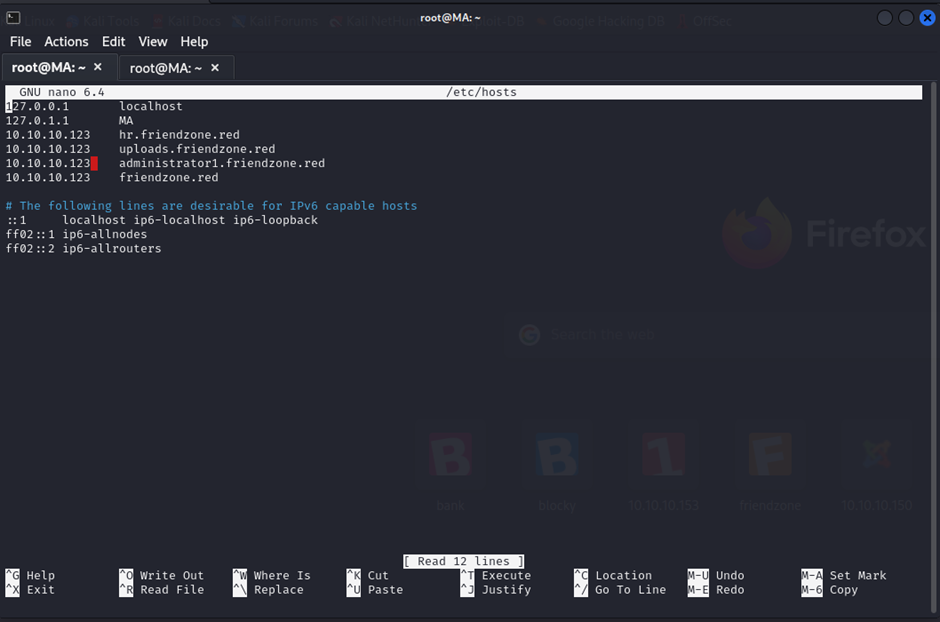Image resolution: width=940 pixels, height=622 pixels.
Task: Click the IPv6 comment line
Action: coord(211,205)
